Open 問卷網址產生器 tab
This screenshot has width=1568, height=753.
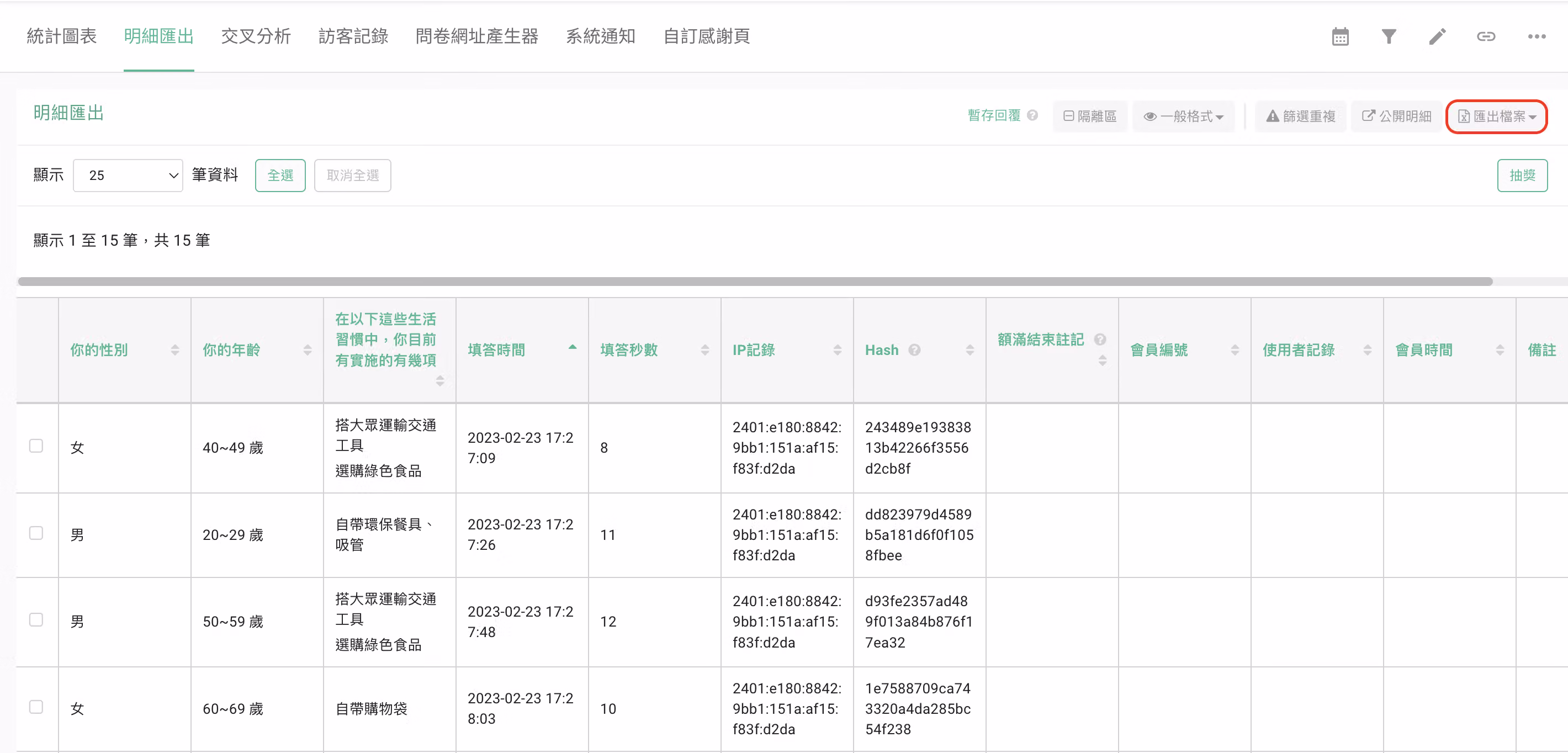476,36
